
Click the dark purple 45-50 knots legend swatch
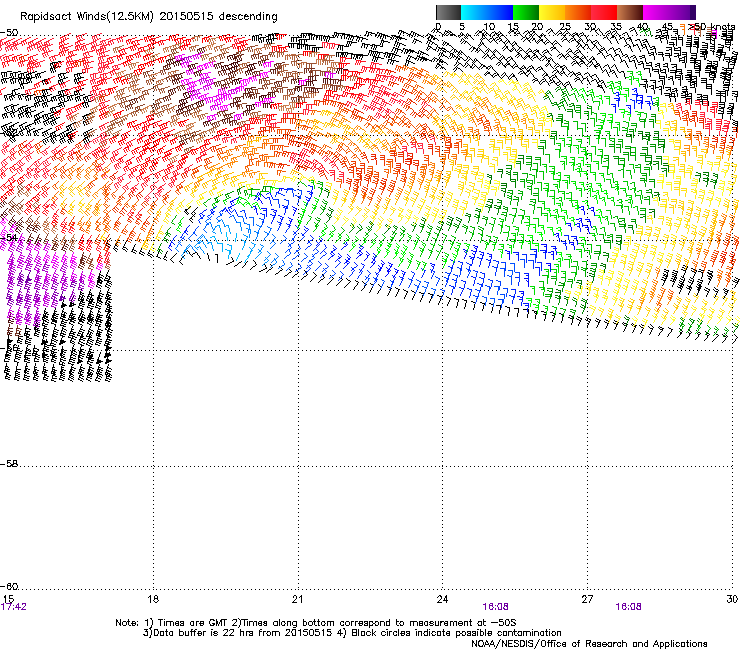[682, 12]
